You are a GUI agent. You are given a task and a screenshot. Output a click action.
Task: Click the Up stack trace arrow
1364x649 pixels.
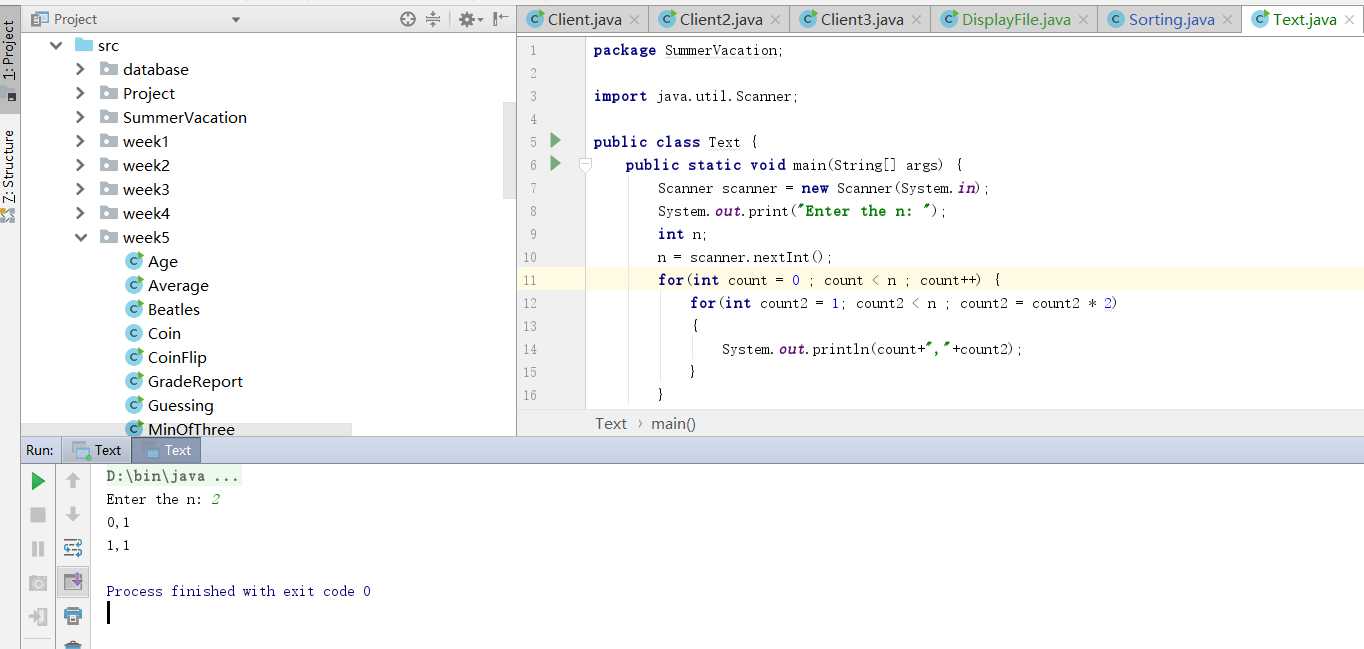[73, 481]
